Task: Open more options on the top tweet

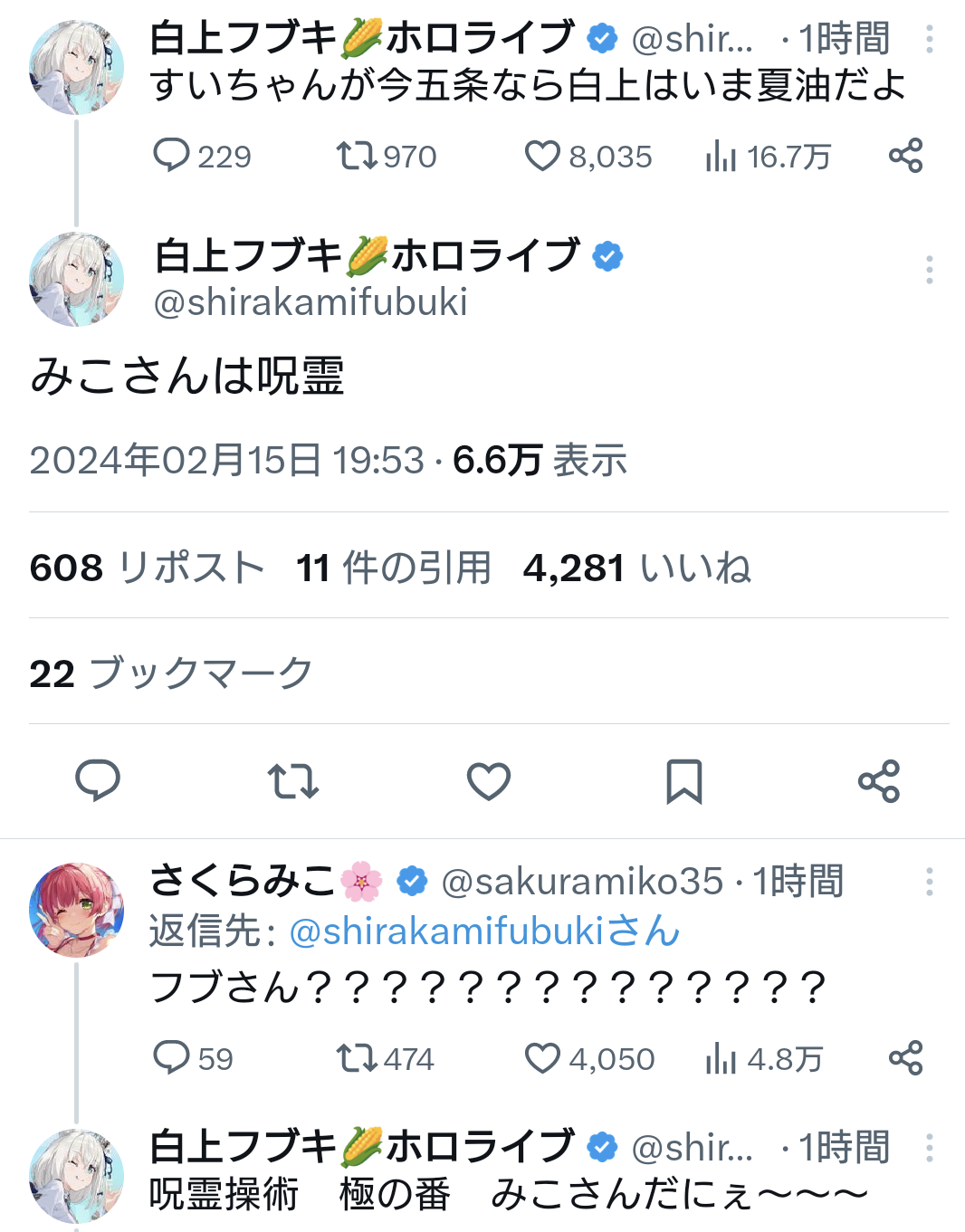Action: click(x=930, y=39)
